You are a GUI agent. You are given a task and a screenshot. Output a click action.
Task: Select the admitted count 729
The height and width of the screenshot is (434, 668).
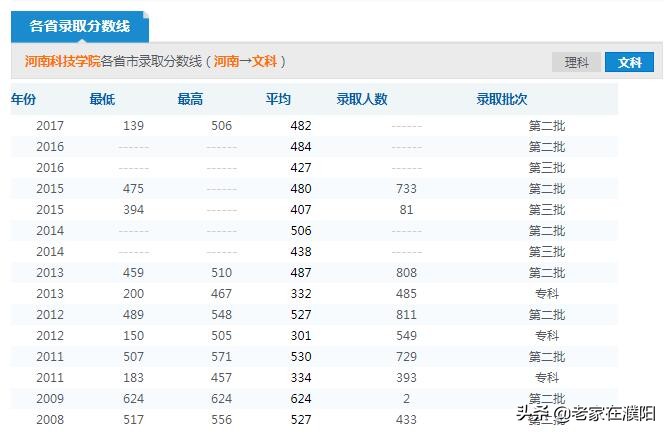[x=406, y=356]
